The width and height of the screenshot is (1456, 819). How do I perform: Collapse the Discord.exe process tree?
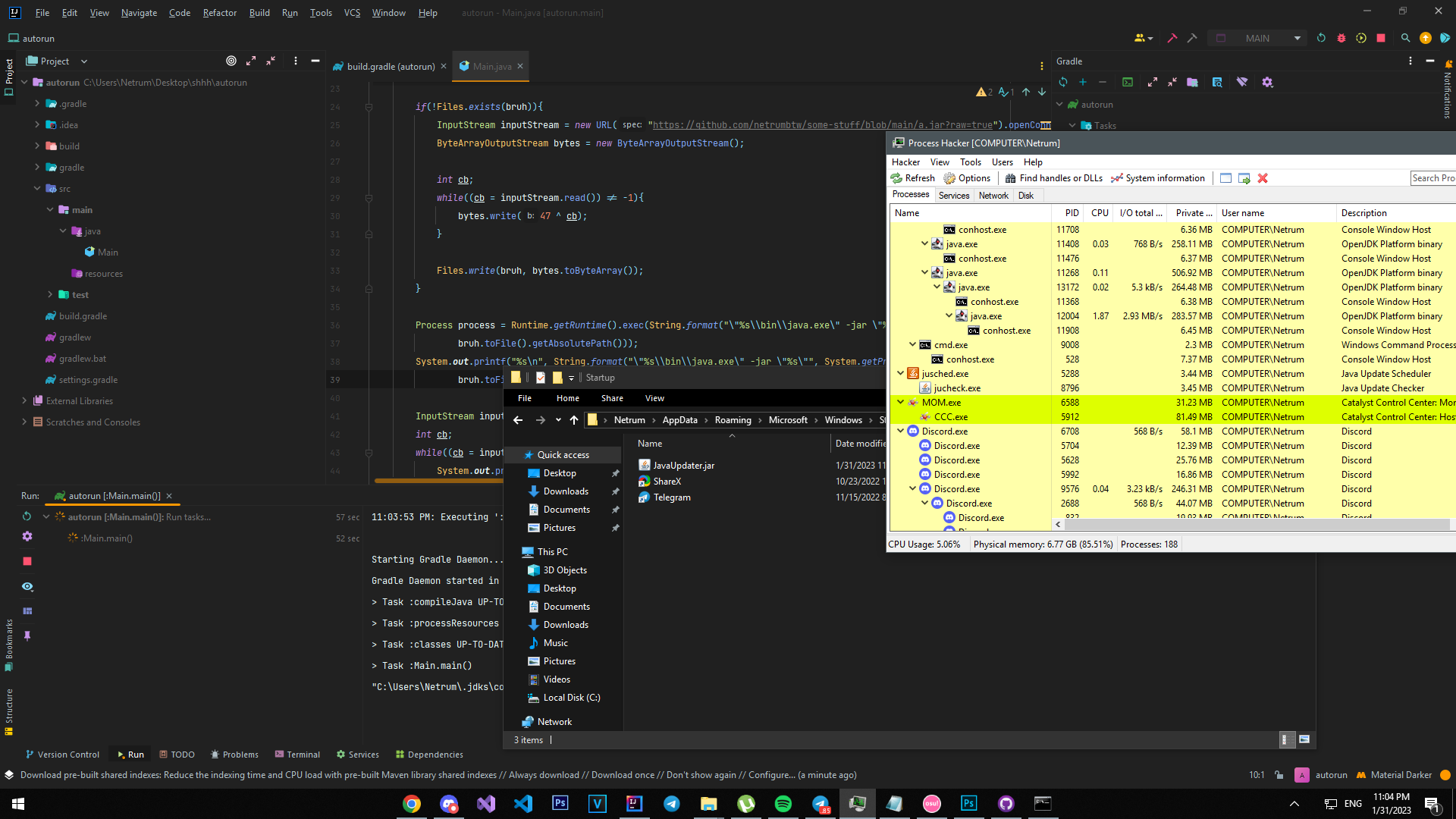click(x=901, y=431)
